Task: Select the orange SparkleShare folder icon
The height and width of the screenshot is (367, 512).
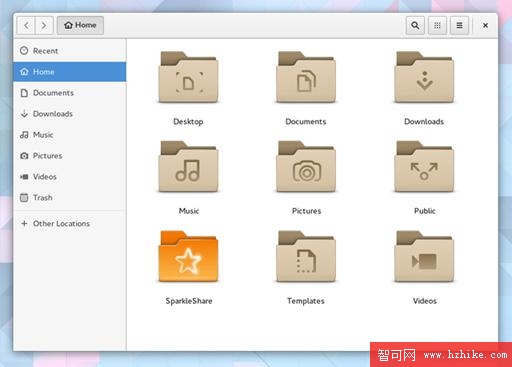Action: pyautogui.click(x=188, y=257)
